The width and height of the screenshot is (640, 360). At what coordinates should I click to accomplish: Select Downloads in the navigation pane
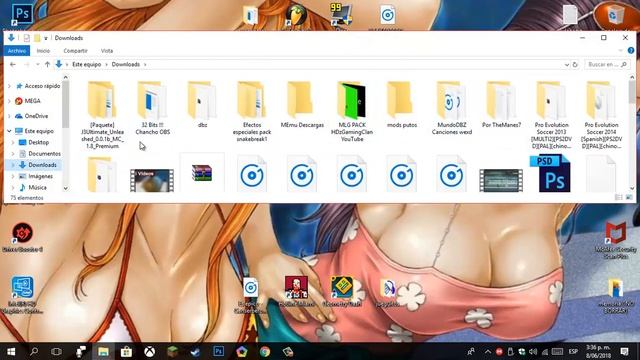pos(42,165)
